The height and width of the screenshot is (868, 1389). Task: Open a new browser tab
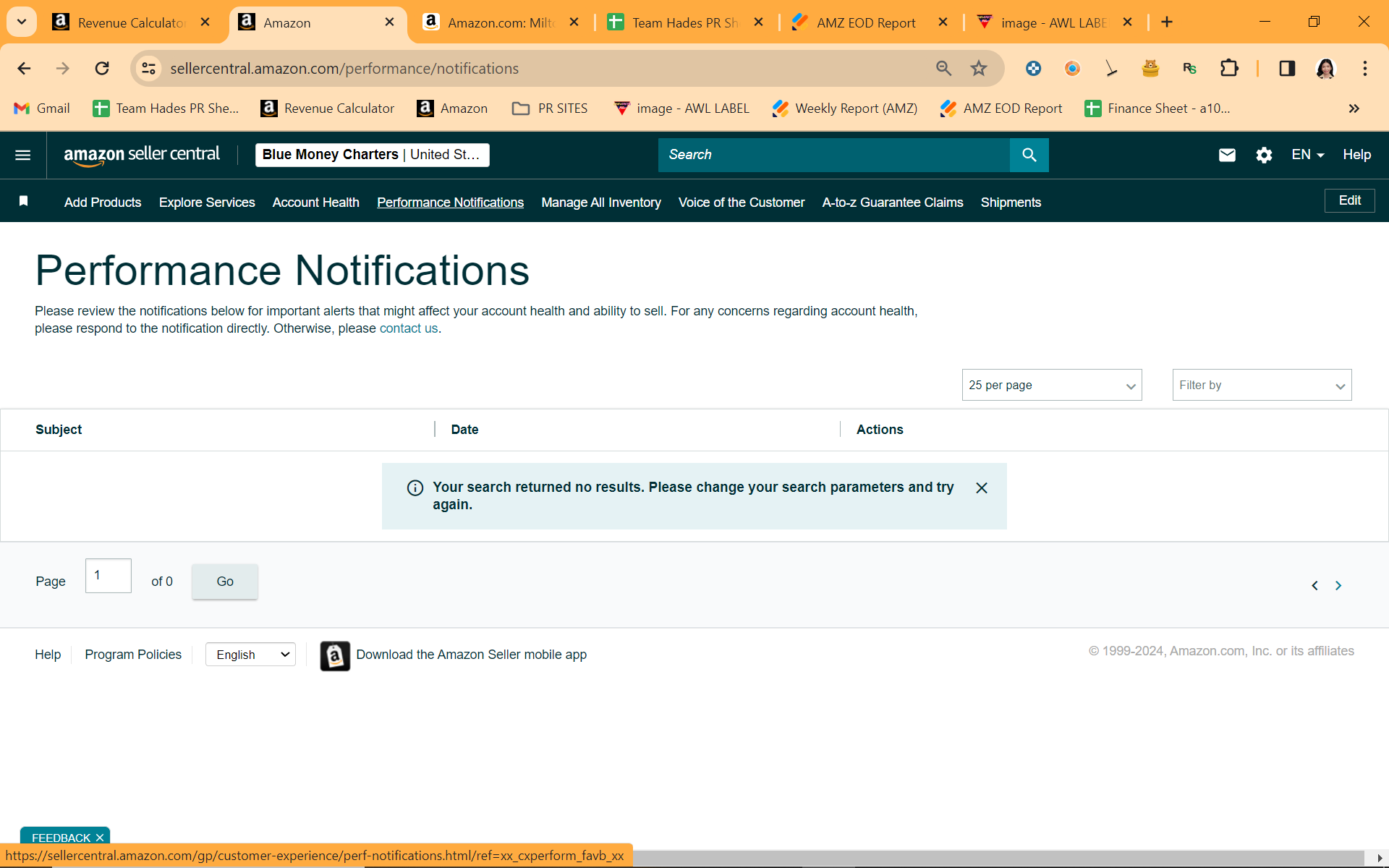pos(1167,22)
